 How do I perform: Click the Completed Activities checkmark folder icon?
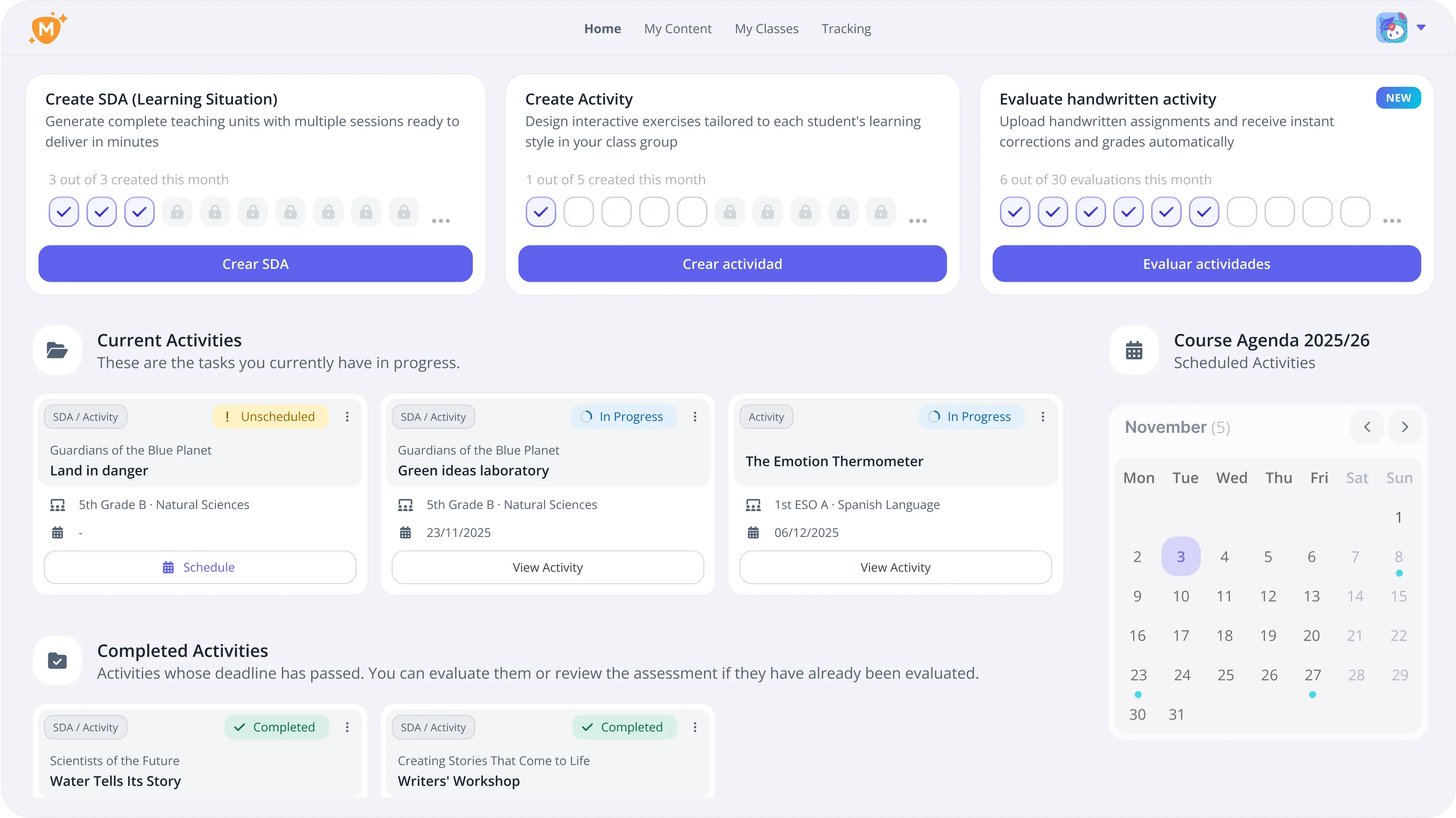57,661
